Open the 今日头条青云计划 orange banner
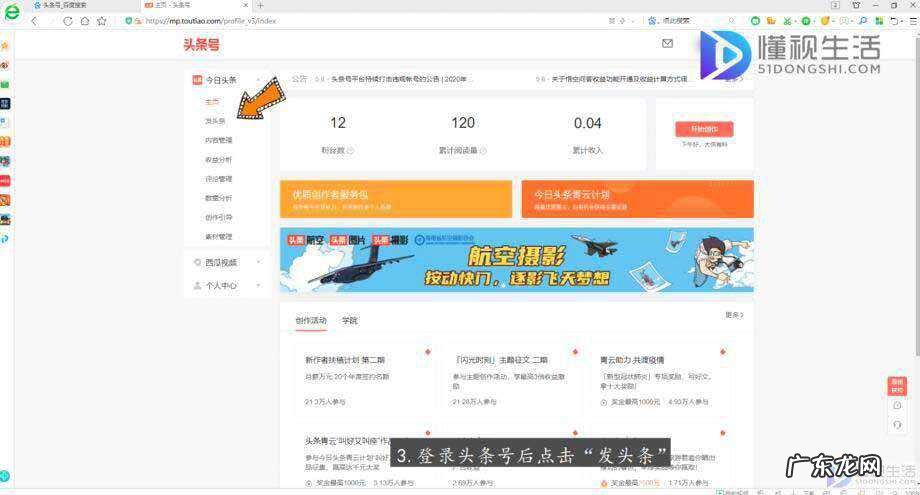920x495 pixels. (637, 199)
